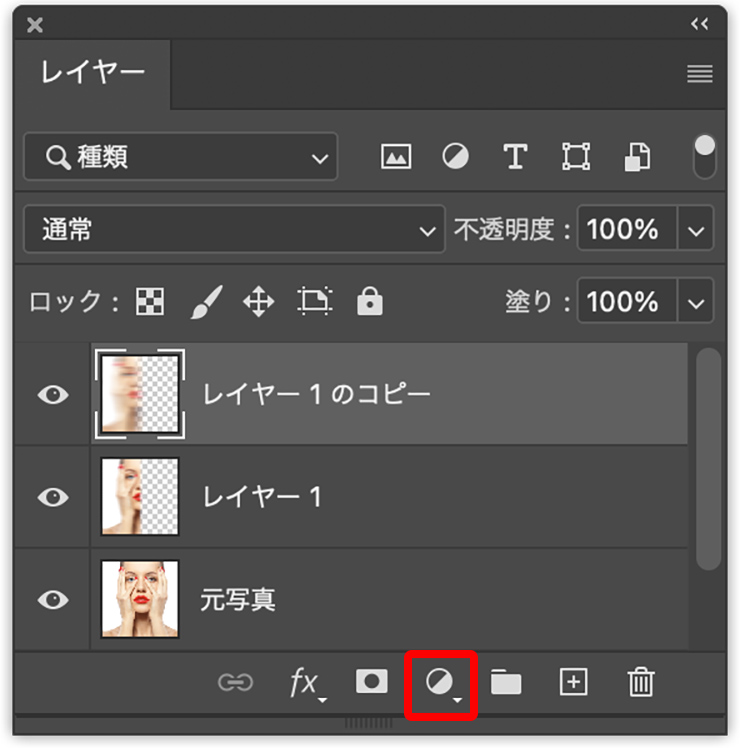The image size is (740, 753).
Task: Click the pixel layer filter icon
Action: tap(397, 157)
